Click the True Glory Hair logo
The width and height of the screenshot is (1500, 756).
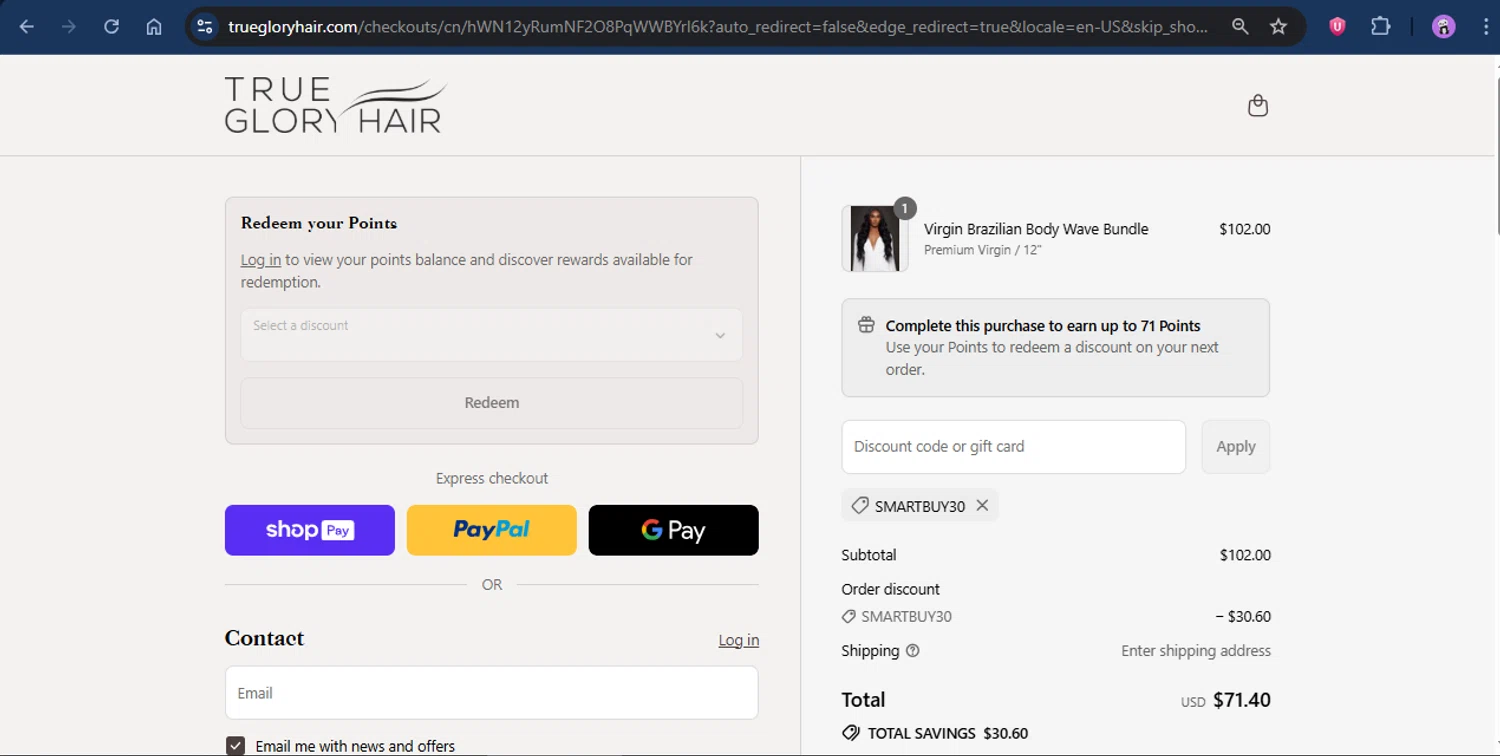pyautogui.click(x=335, y=105)
